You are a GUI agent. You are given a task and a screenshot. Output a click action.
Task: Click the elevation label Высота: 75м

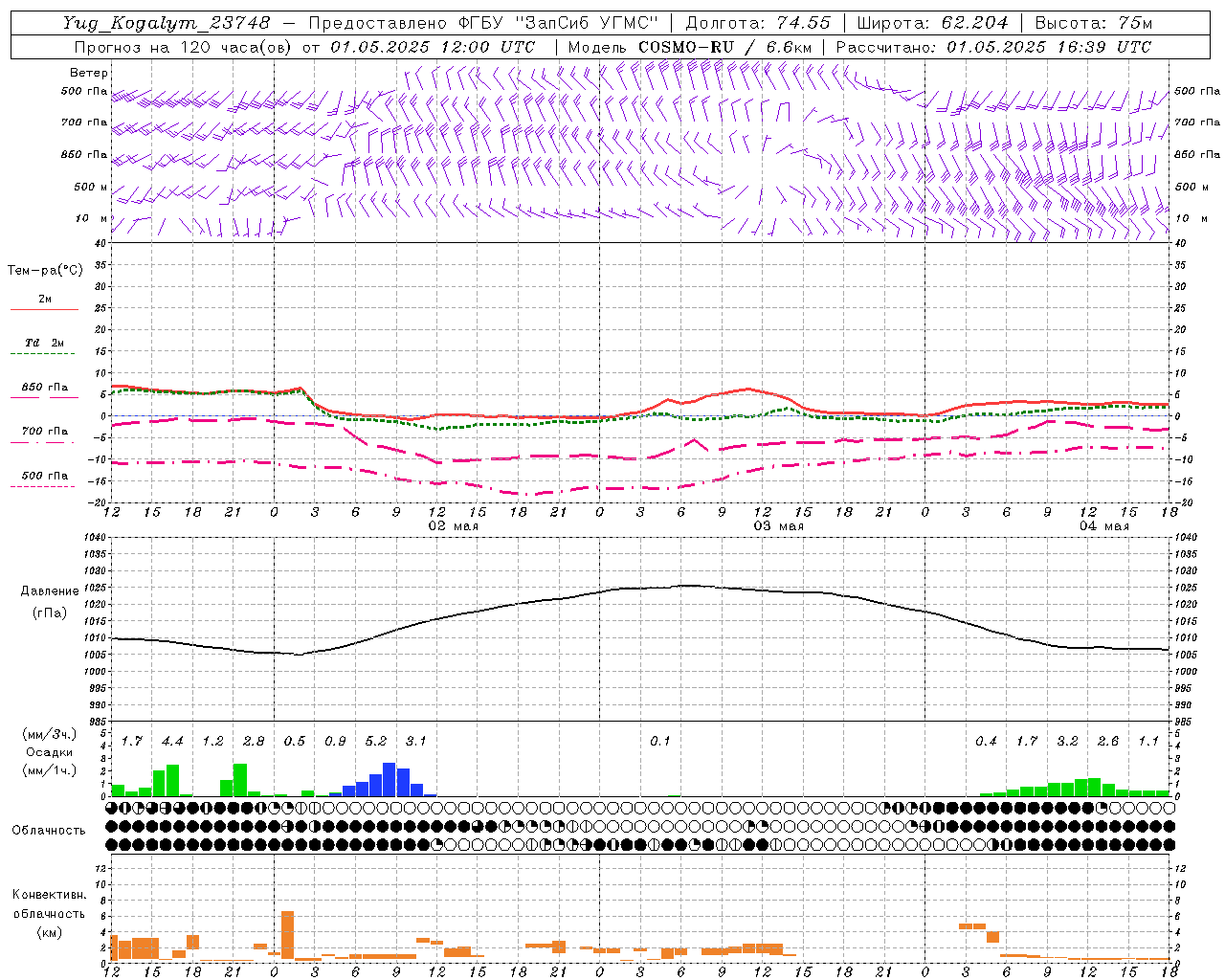pyautogui.click(x=1093, y=23)
